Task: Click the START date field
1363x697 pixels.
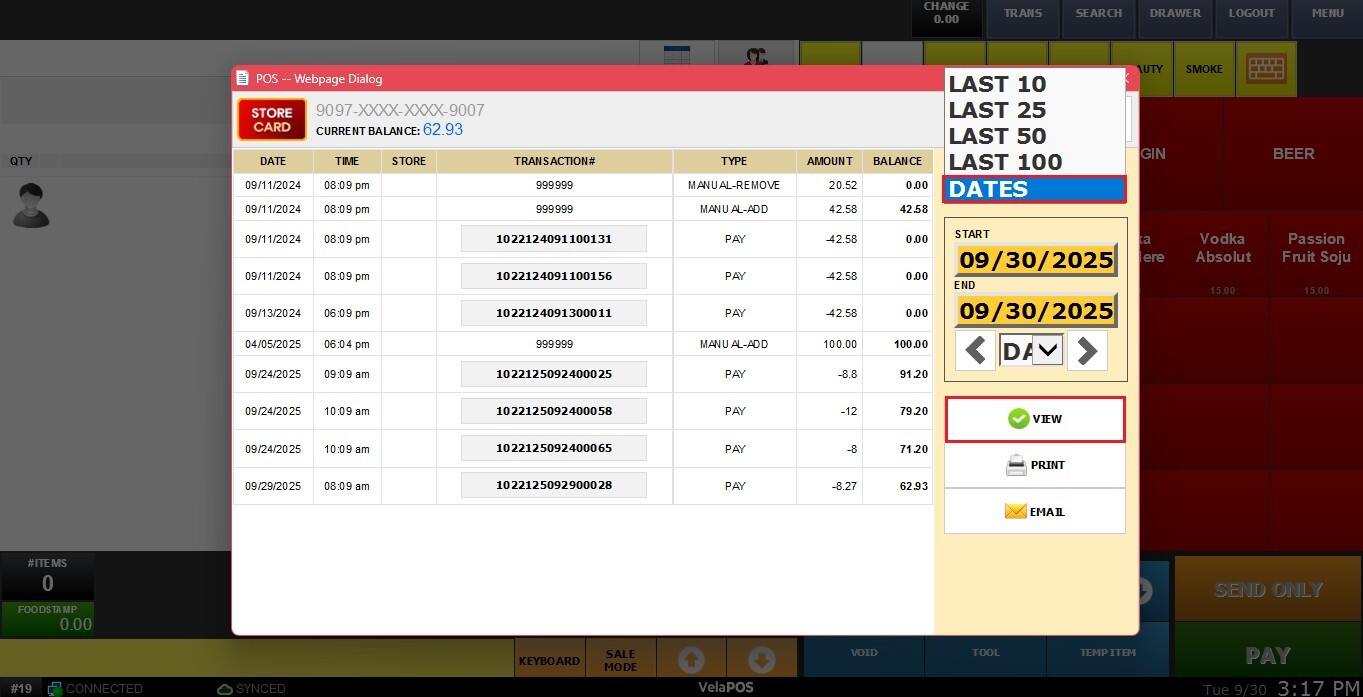Action: (1036, 261)
